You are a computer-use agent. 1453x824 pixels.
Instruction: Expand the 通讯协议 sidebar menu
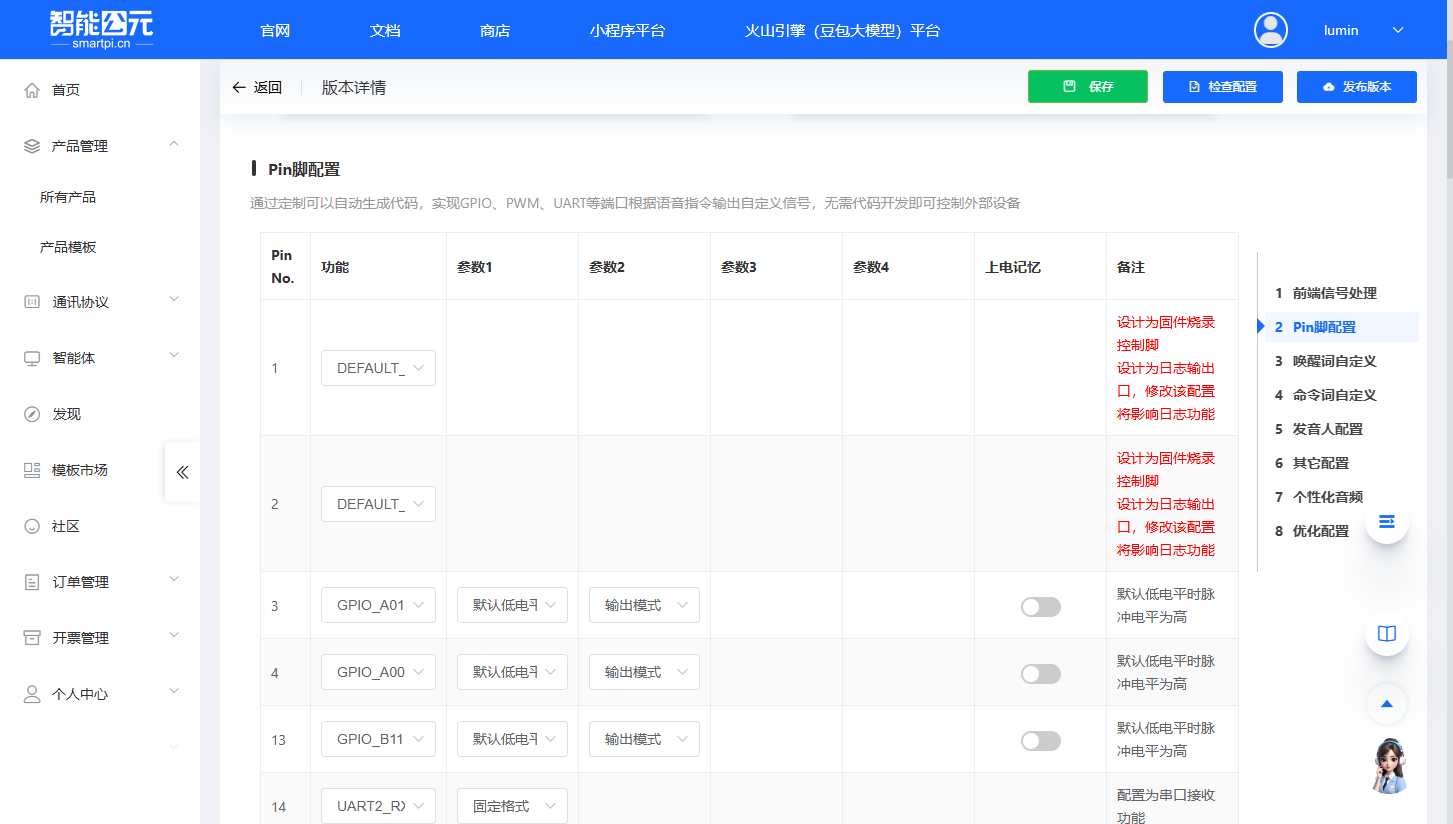pyautogui.click(x=100, y=302)
